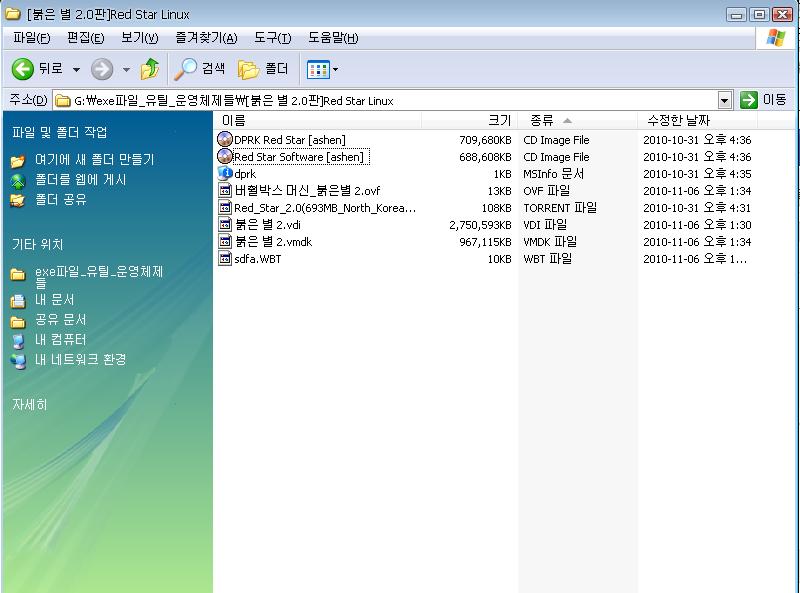
Task: Click the Up folder icon in toolbar
Action: click(x=150, y=69)
